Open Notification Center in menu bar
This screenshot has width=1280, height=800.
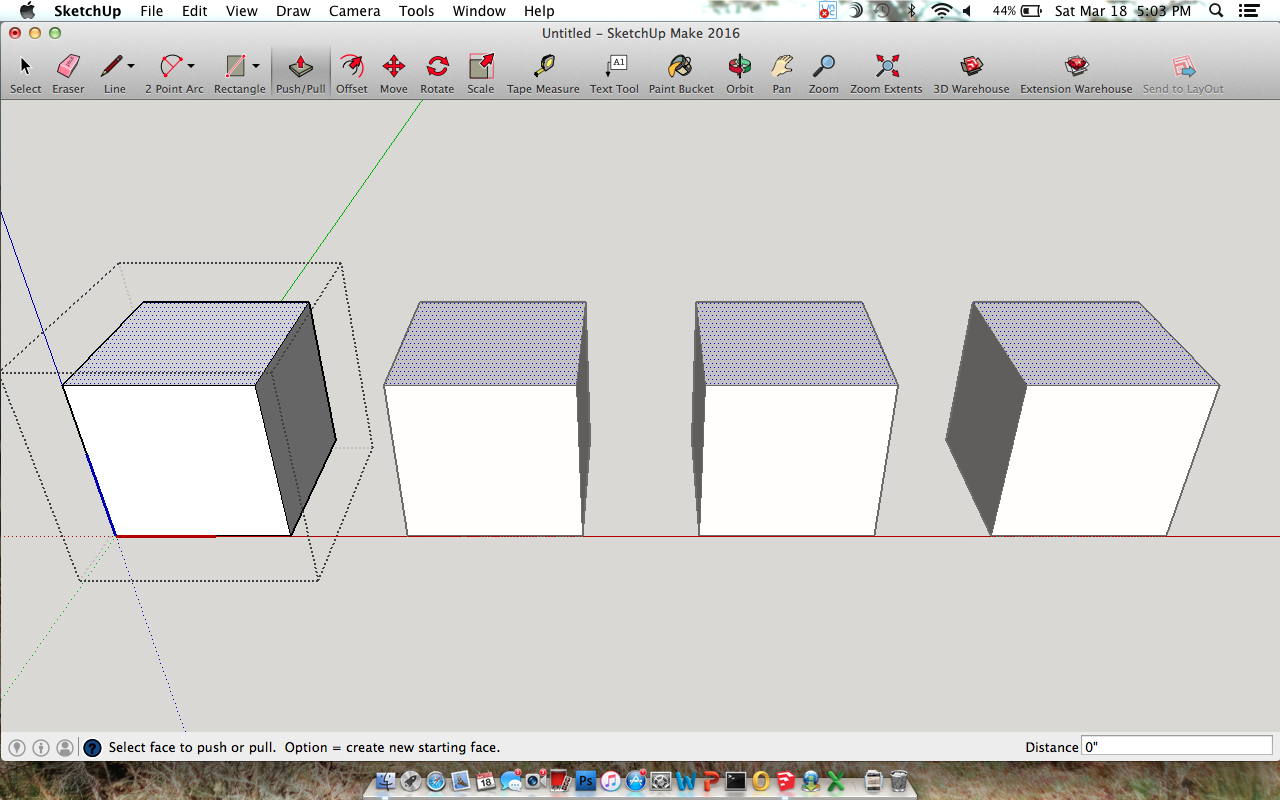pyautogui.click(x=1248, y=11)
